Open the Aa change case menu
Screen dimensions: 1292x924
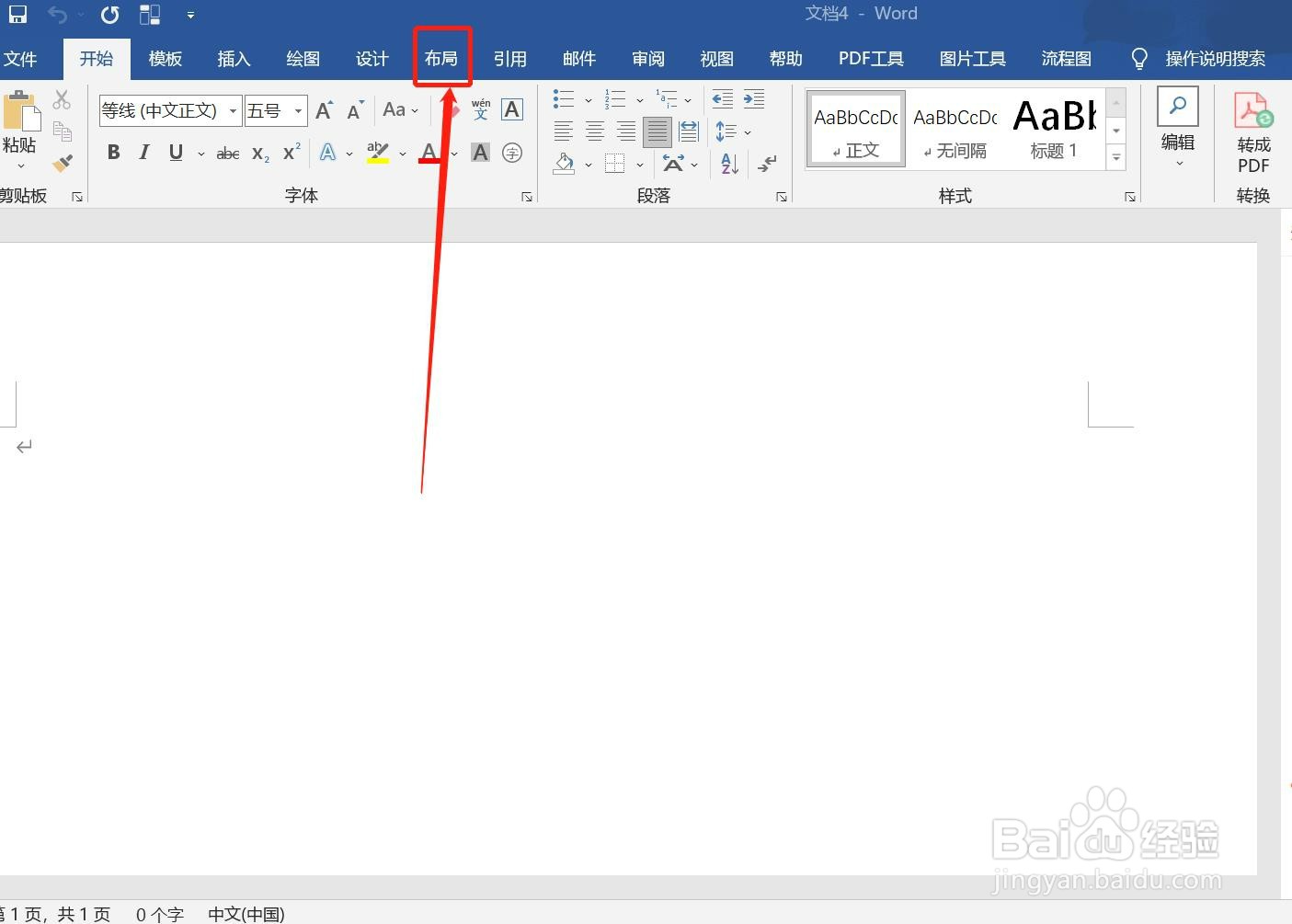coord(400,110)
